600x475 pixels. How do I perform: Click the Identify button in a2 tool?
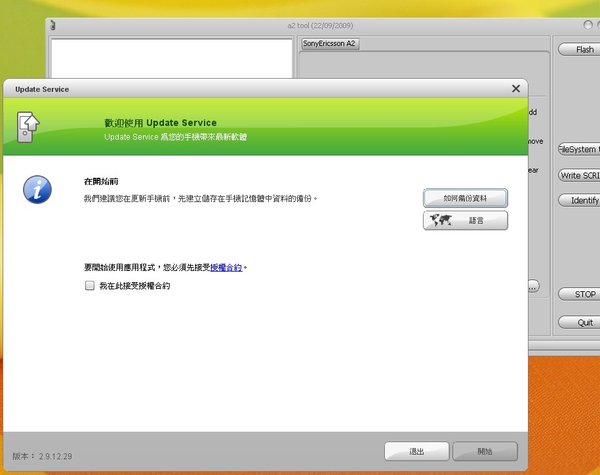(579, 200)
